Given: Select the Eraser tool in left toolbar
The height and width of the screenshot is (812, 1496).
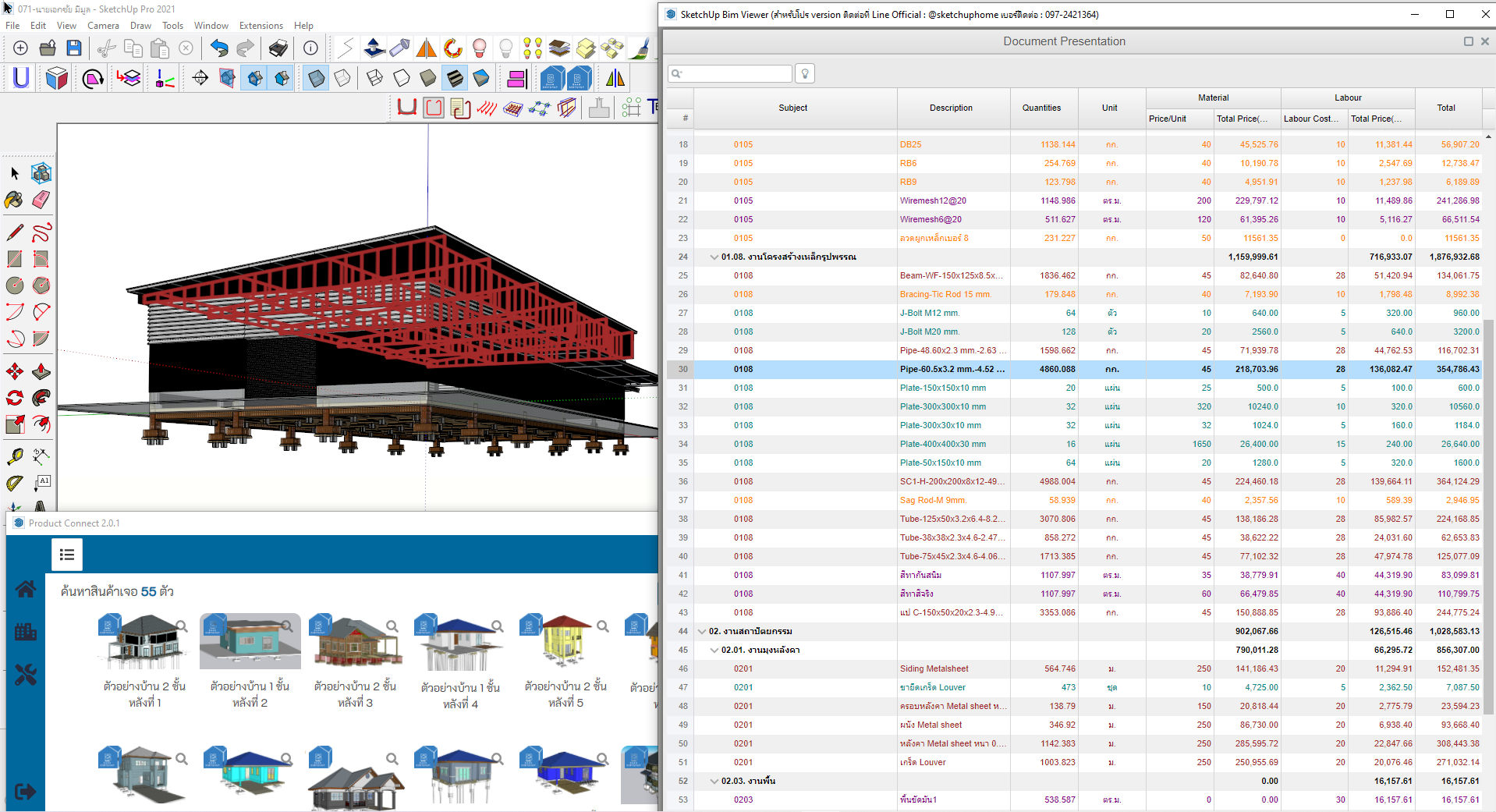Looking at the screenshot, I should click(41, 200).
